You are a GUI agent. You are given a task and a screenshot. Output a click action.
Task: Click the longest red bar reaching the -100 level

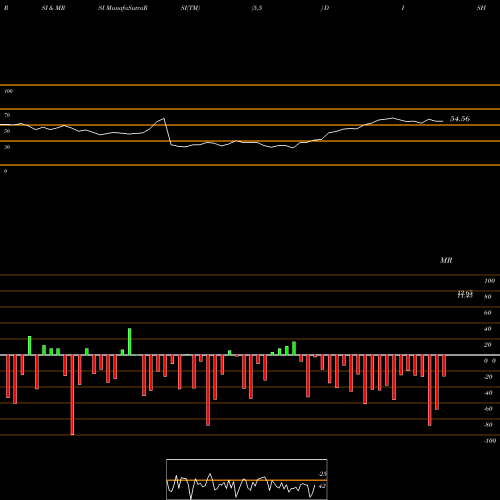(x=72, y=395)
